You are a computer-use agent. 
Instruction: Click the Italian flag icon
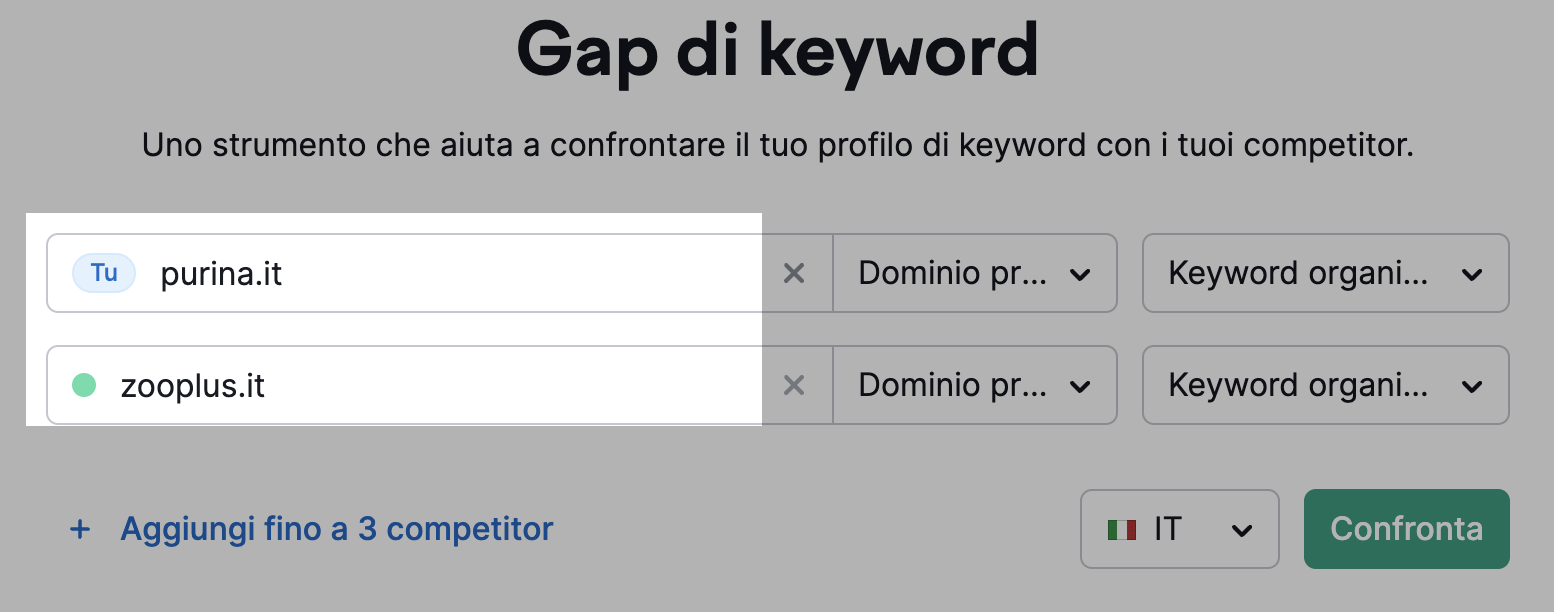1123,529
